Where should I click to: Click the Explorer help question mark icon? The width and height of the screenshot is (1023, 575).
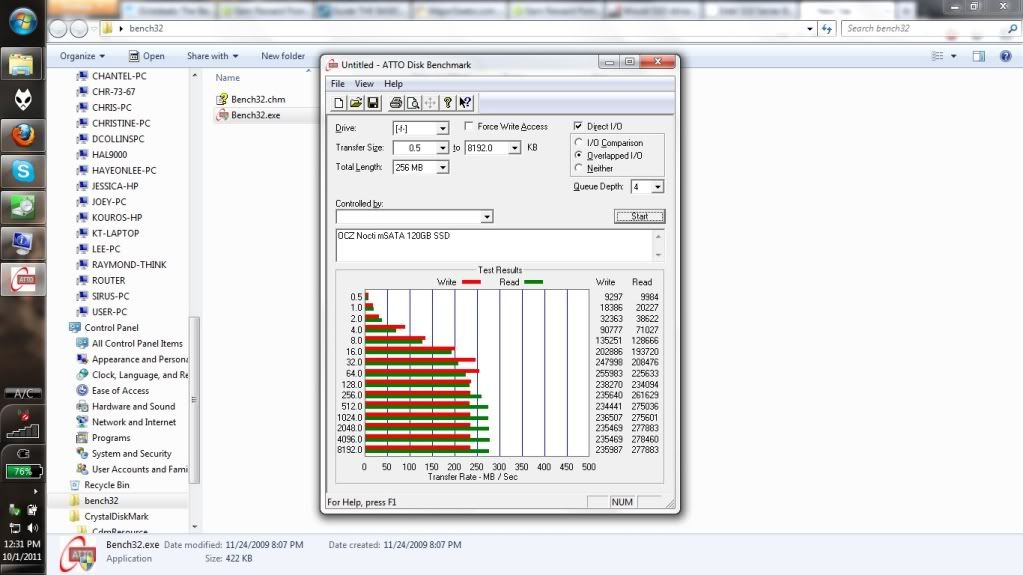1005,56
